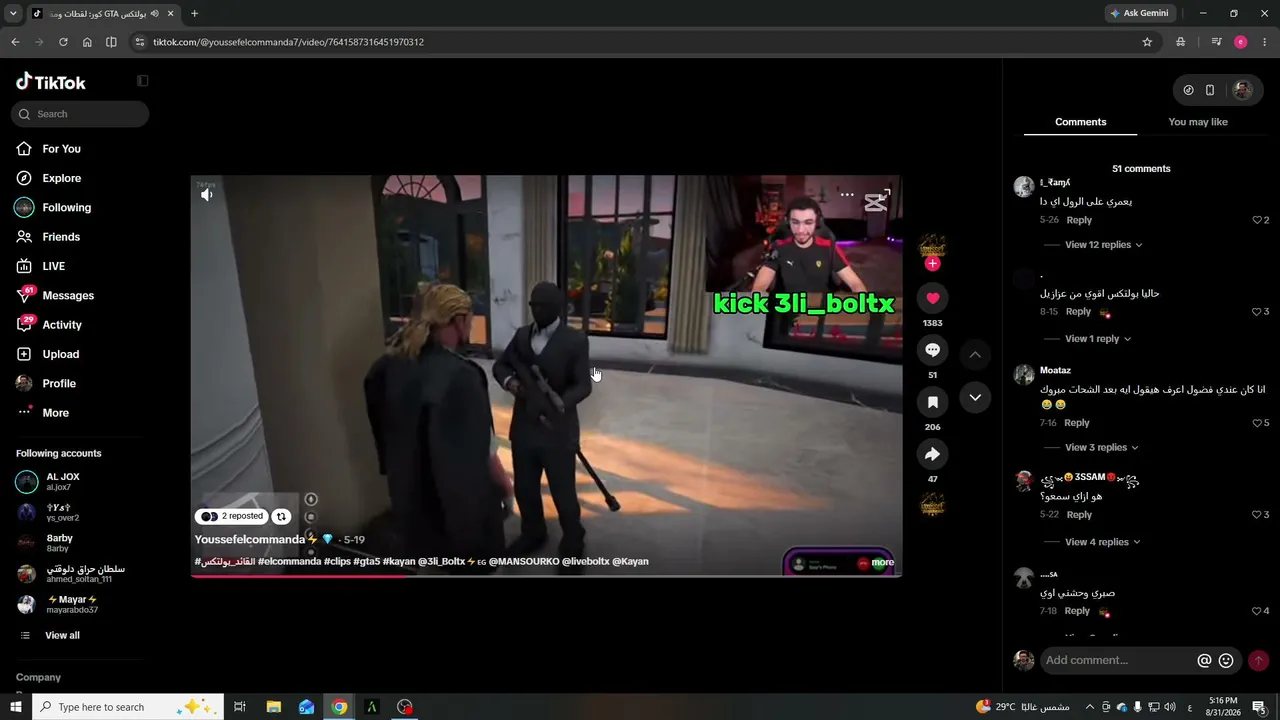Bookmark this tab with the star icon

pos(1147,42)
